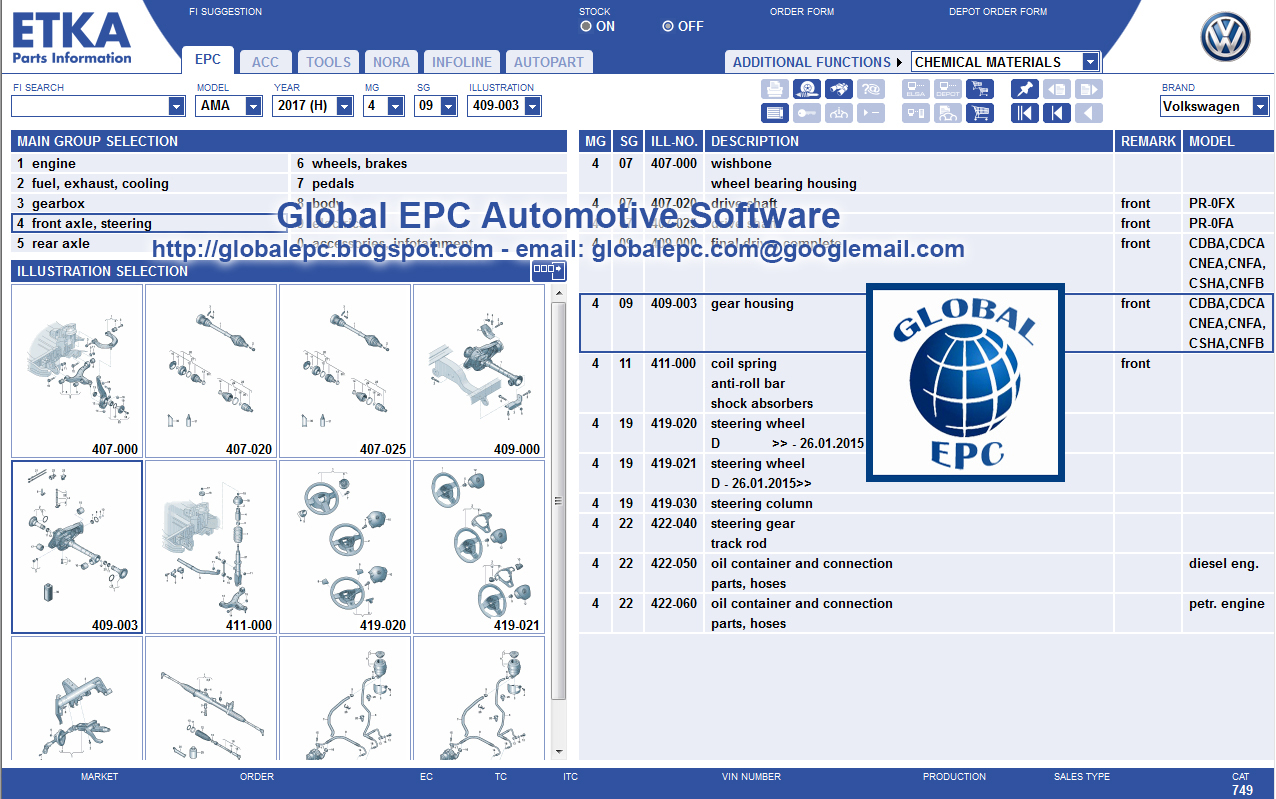
Task: Switch to the INFOLINE tab
Action: (461, 60)
